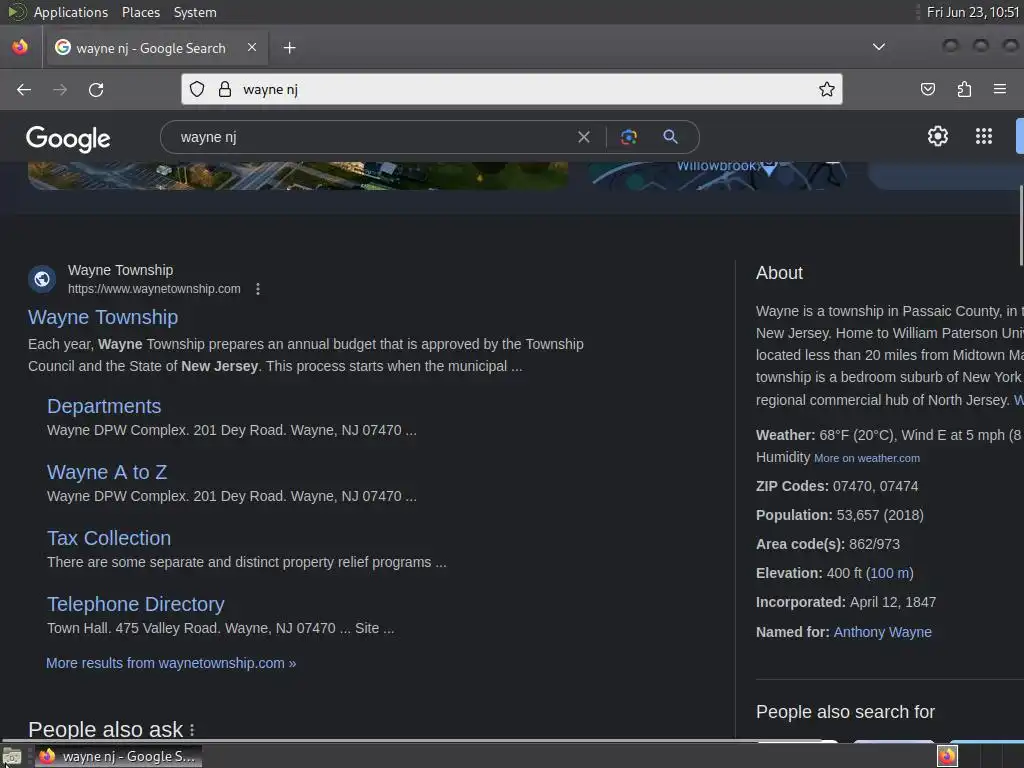Open the Telephone Directory sitelink
Screen dimensions: 1024x768
[x=136, y=603]
